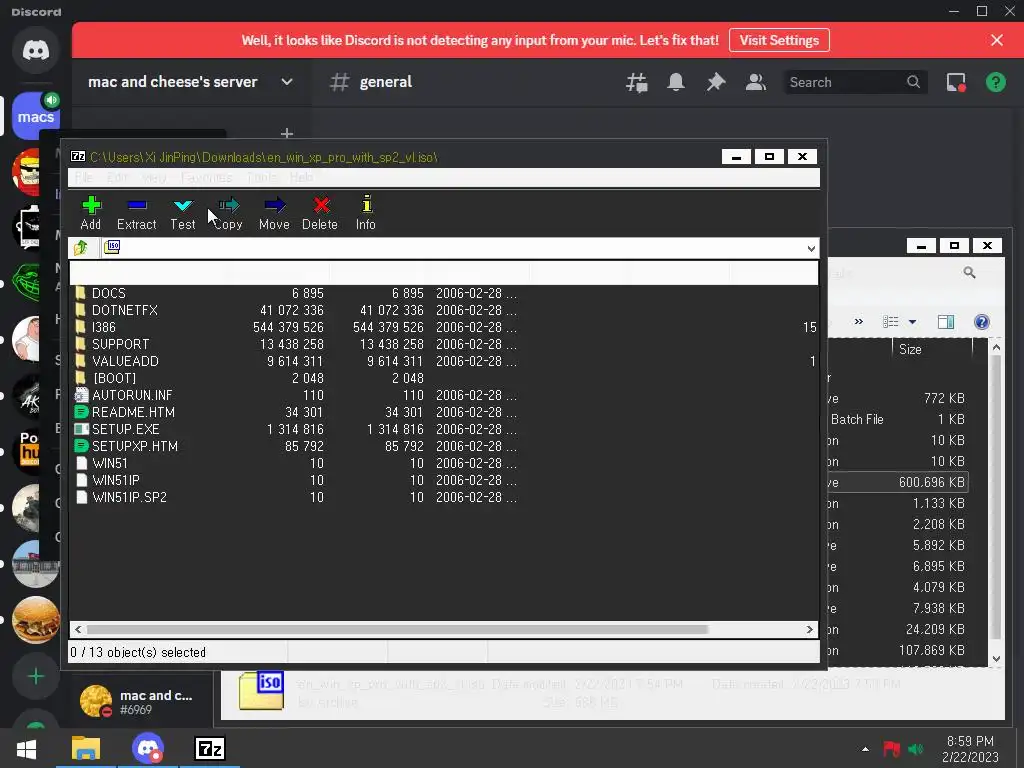Click the volume icon in system tray
The width and height of the screenshot is (1024, 768).
click(916, 749)
